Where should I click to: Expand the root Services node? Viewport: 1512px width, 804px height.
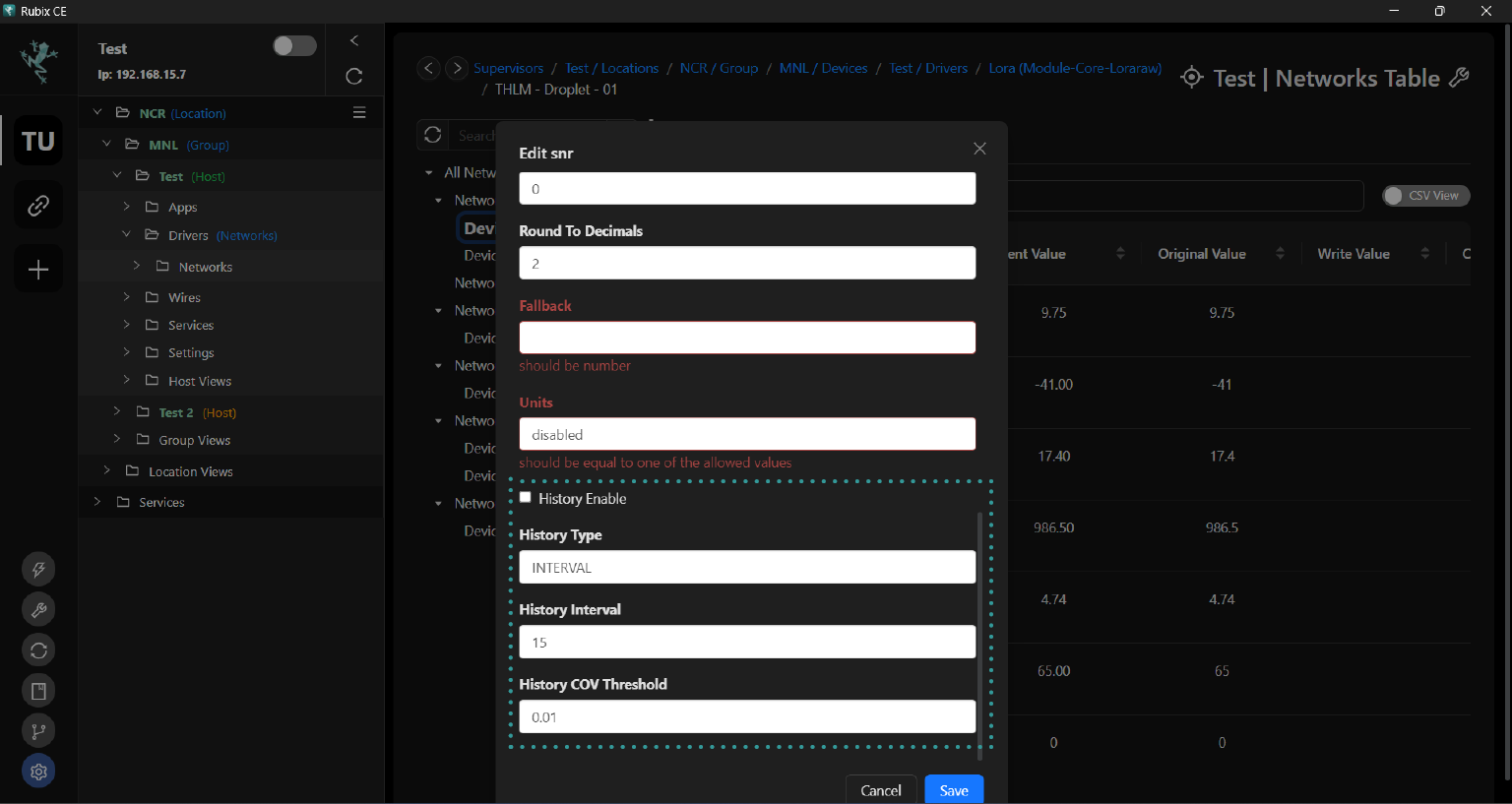coord(97,501)
